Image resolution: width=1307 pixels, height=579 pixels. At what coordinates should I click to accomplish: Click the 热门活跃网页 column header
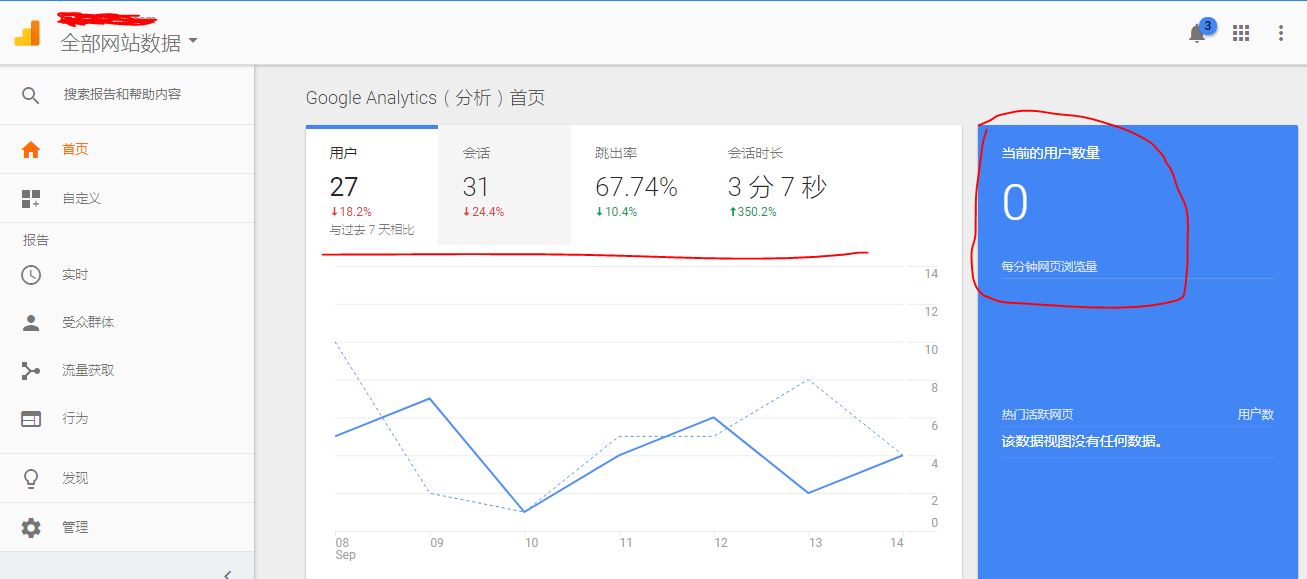click(1037, 414)
